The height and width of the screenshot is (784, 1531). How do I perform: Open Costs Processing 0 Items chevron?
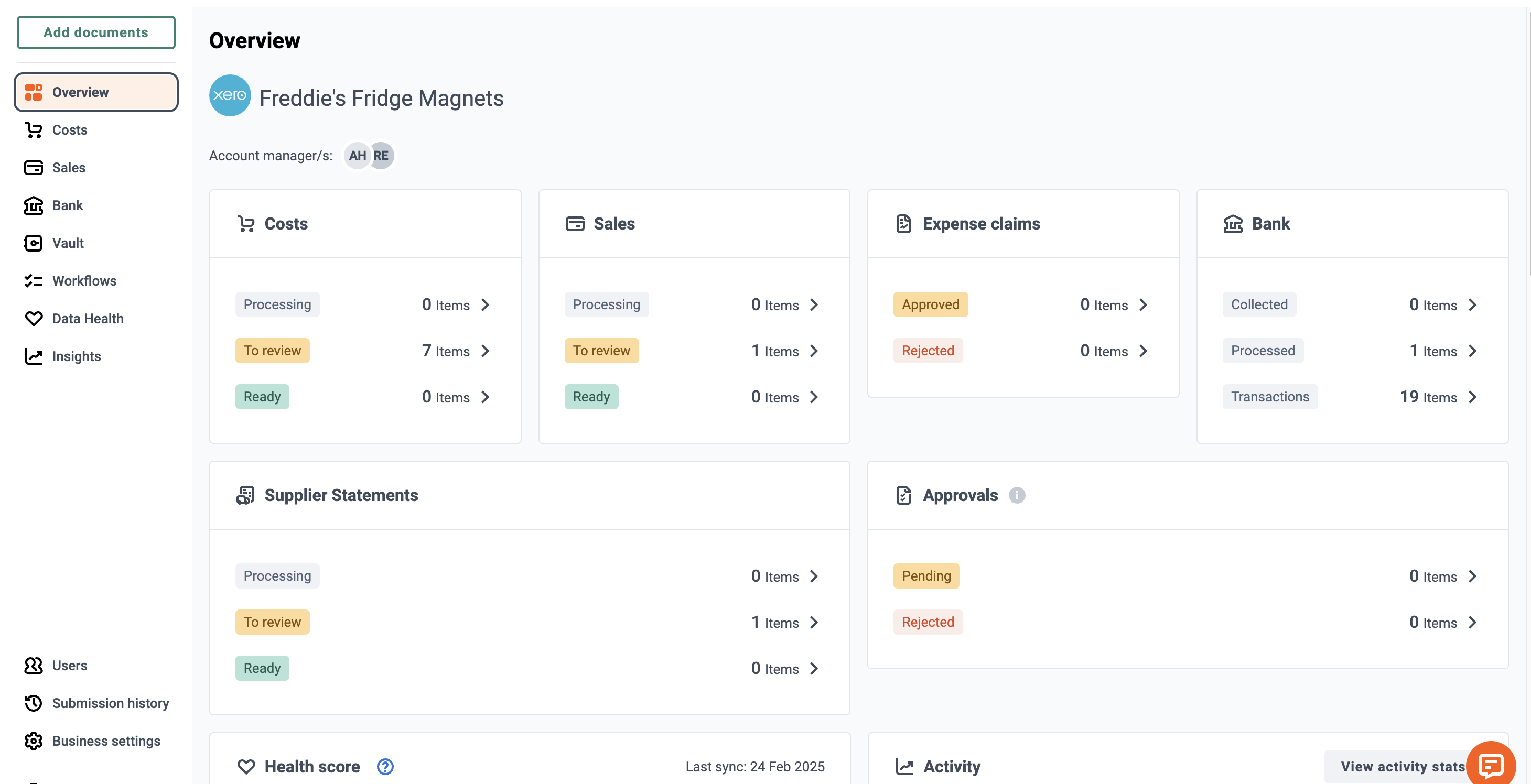486,304
